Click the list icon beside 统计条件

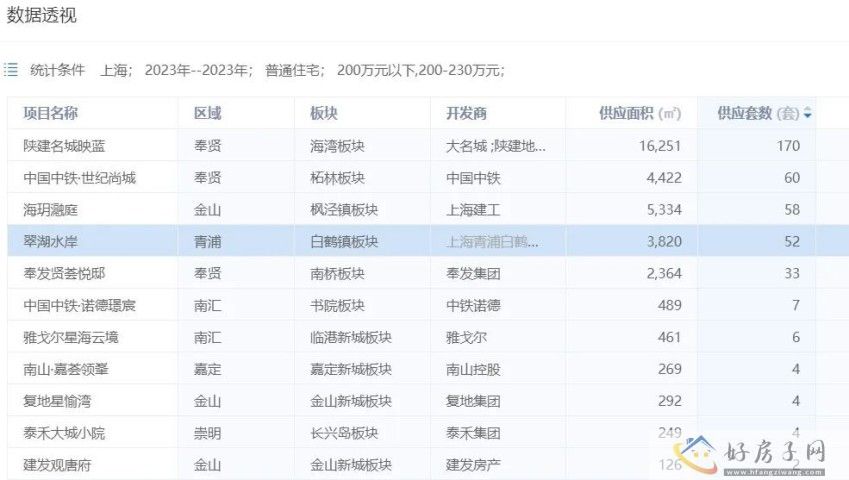tap(11, 70)
